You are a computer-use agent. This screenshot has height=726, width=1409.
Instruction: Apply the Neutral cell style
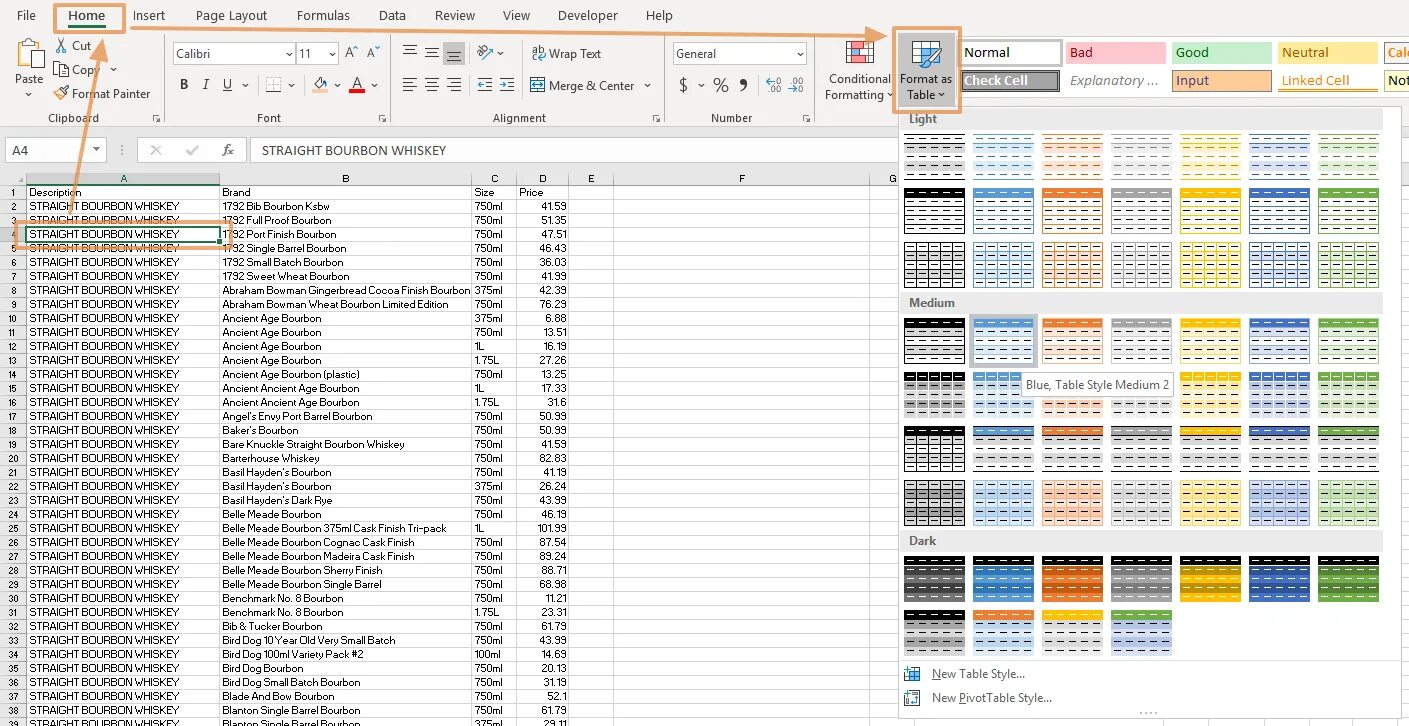[x=1328, y=53]
